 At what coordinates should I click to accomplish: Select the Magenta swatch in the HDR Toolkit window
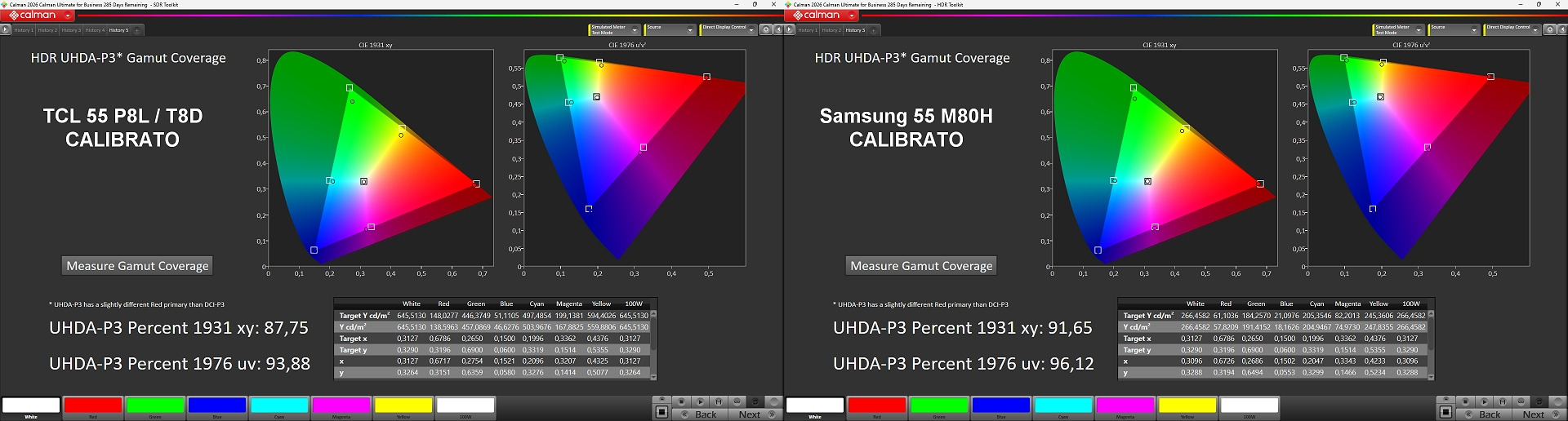tap(1125, 407)
